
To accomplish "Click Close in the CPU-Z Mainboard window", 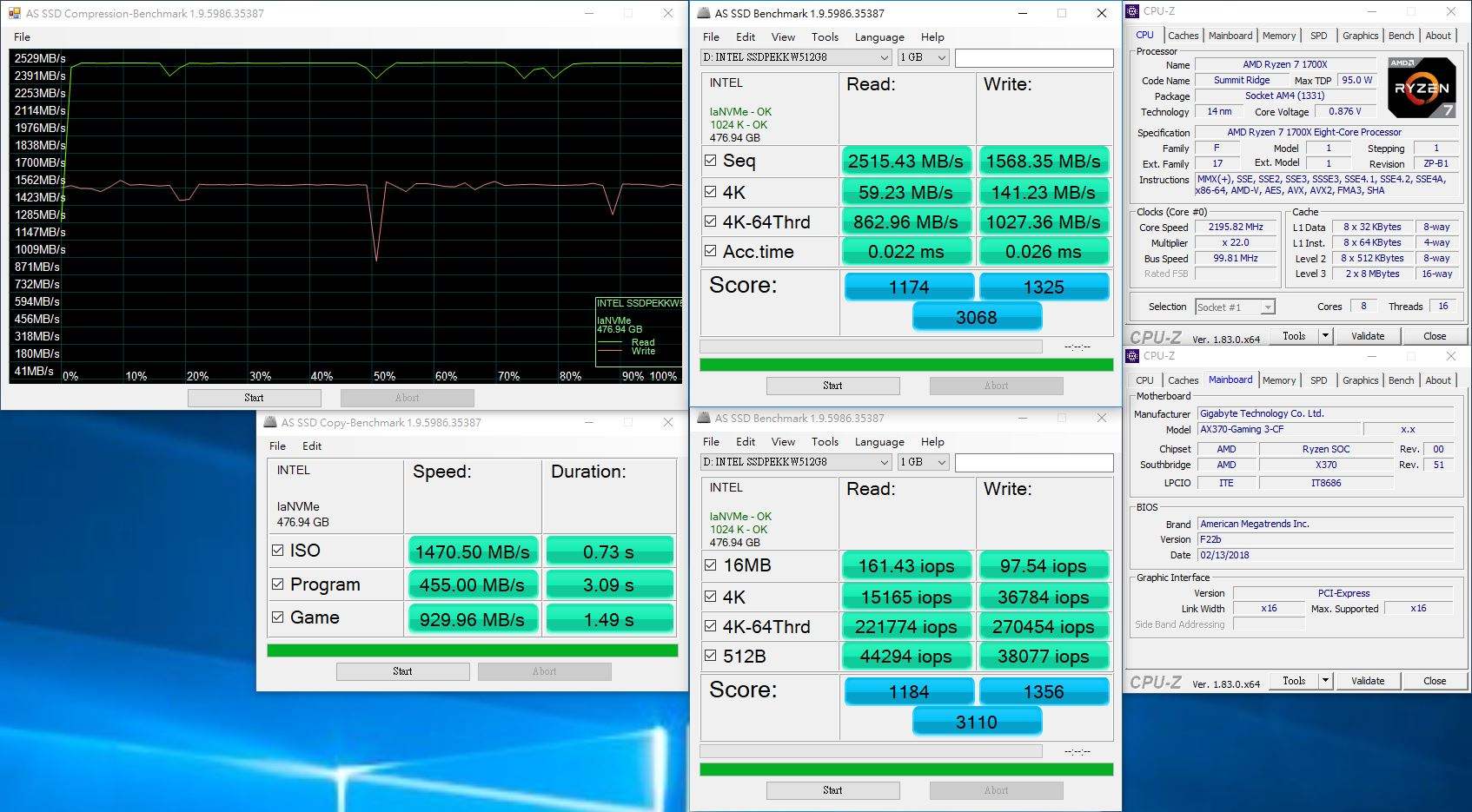I will [1435, 681].
